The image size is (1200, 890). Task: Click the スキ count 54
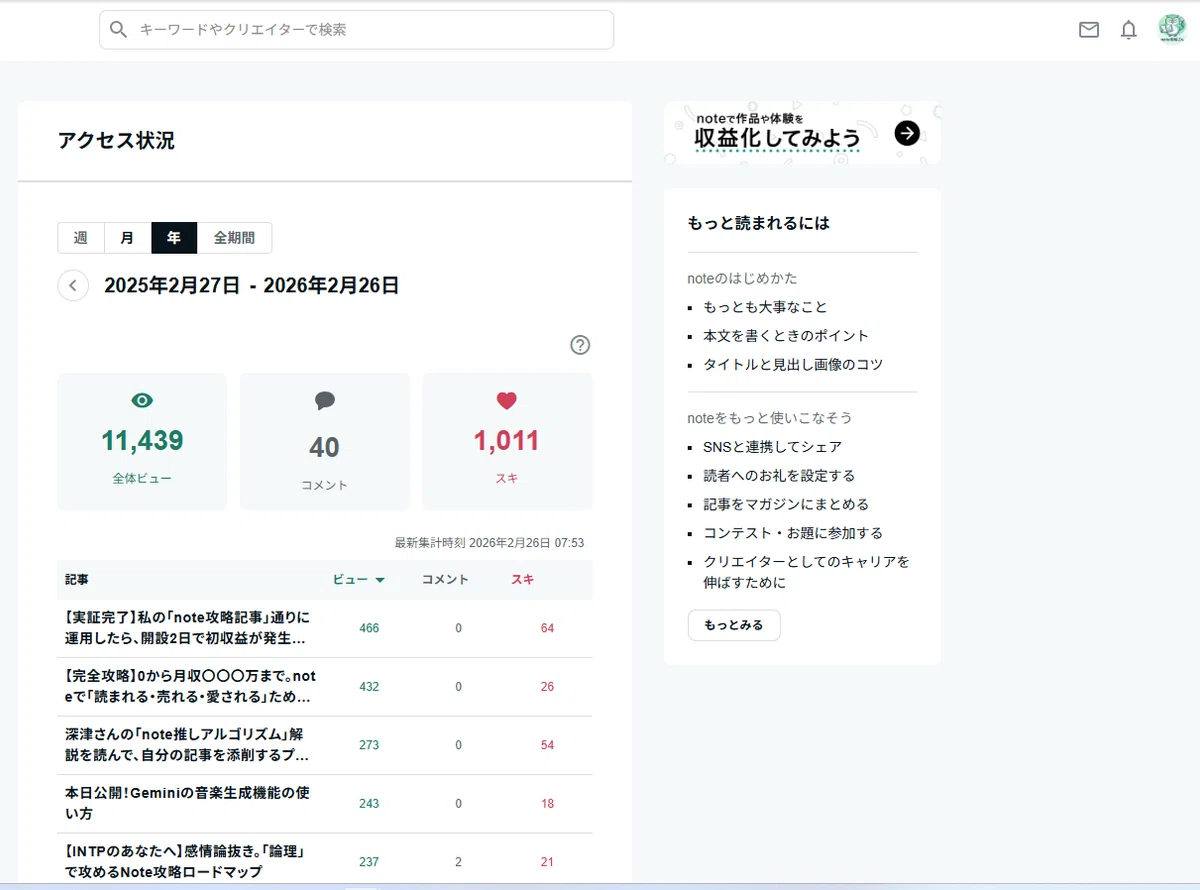tap(547, 746)
